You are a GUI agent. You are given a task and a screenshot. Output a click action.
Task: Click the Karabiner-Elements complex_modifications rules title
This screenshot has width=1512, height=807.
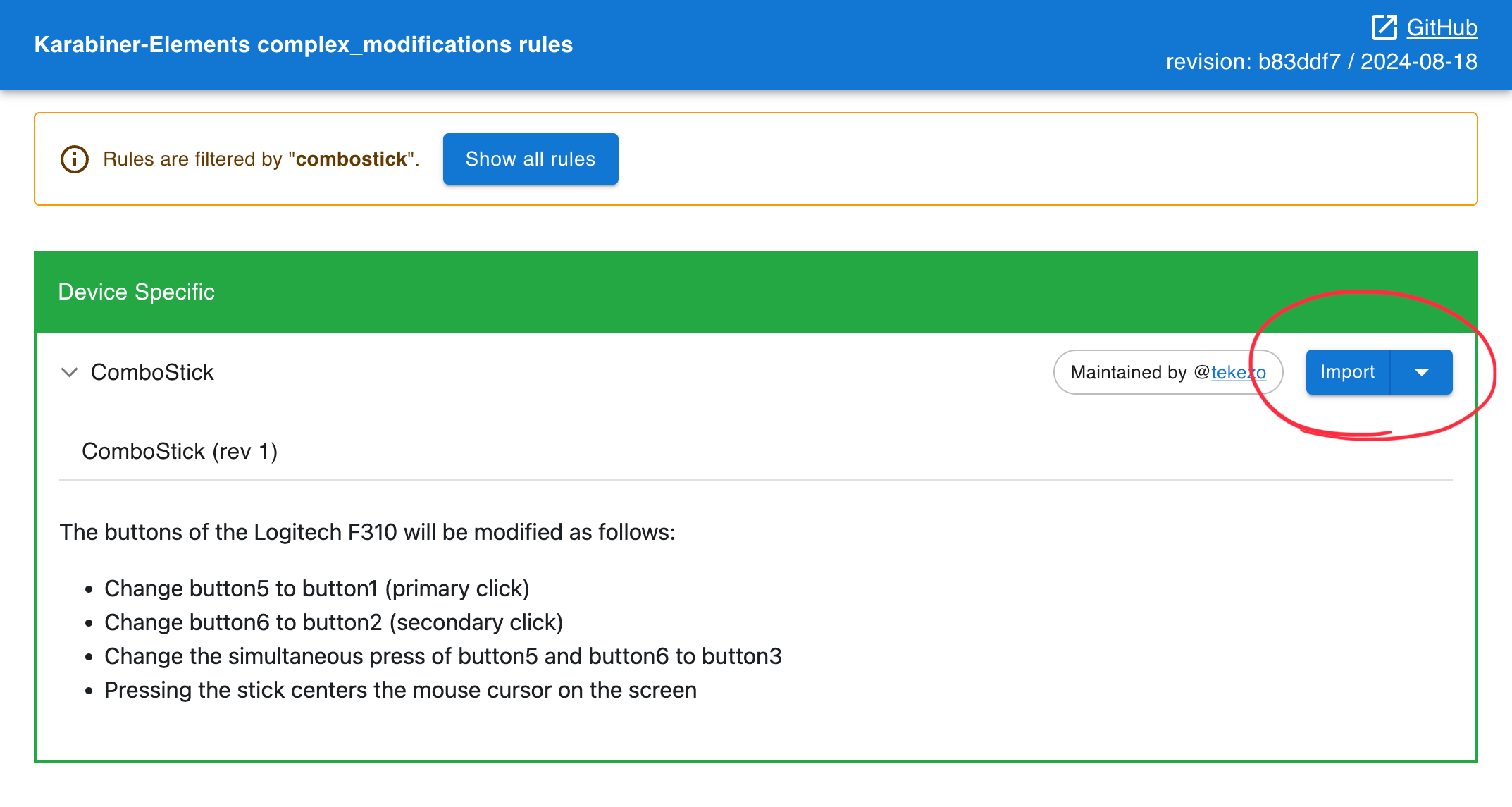click(x=304, y=44)
